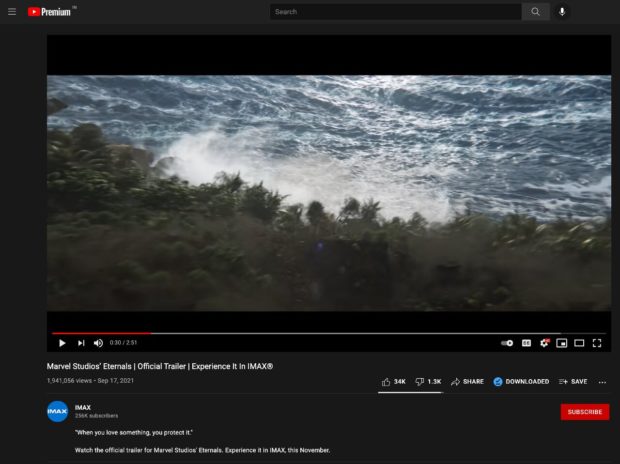Open the Share dialog
Viewport: 620px width, 464px height.
pyautogui.click(x=467, y=381)
